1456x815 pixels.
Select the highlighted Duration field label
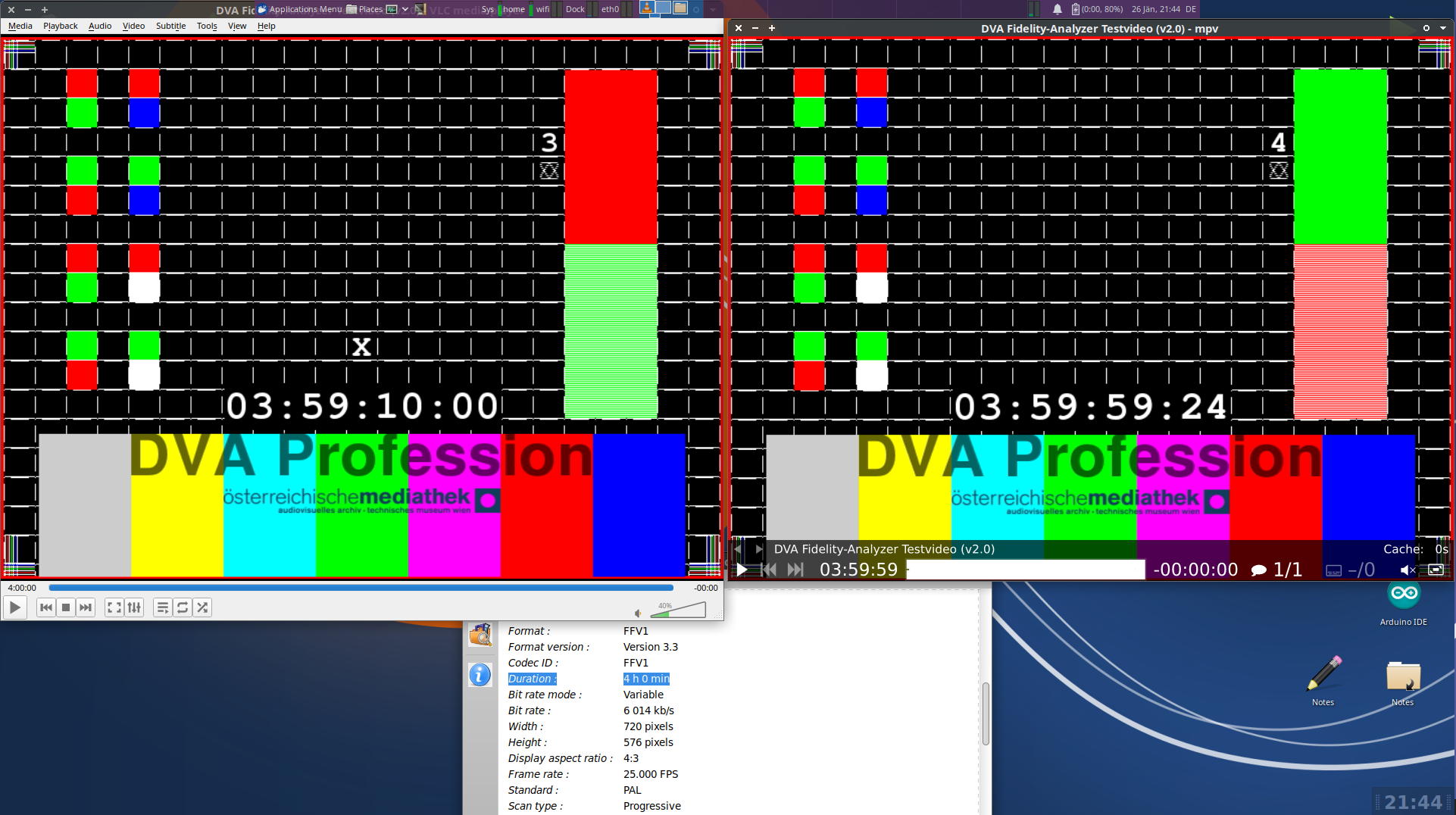pos(532,679)
